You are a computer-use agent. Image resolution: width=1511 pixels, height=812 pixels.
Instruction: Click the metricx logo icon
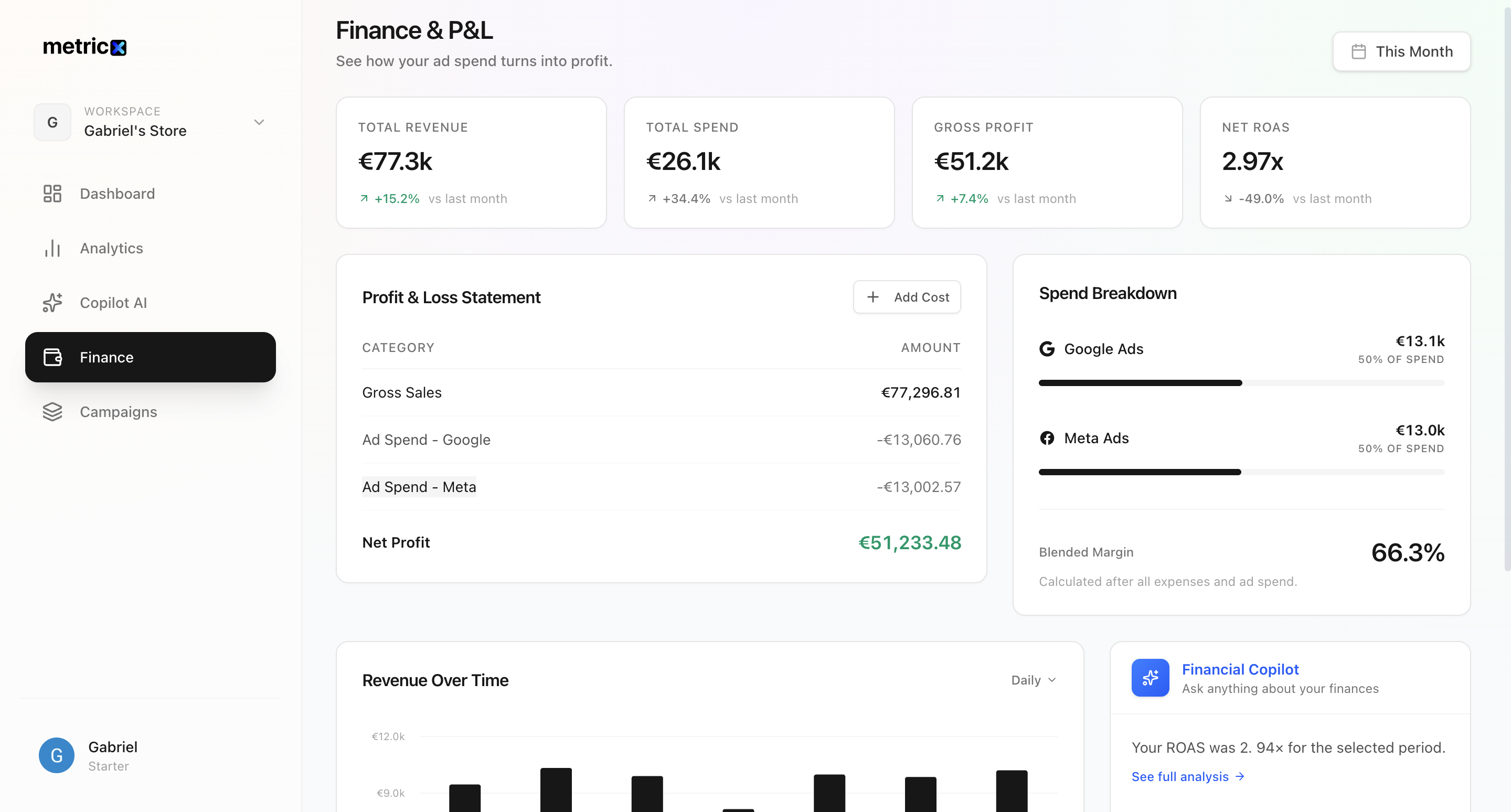pyautogui.click(x=119, y=48)
